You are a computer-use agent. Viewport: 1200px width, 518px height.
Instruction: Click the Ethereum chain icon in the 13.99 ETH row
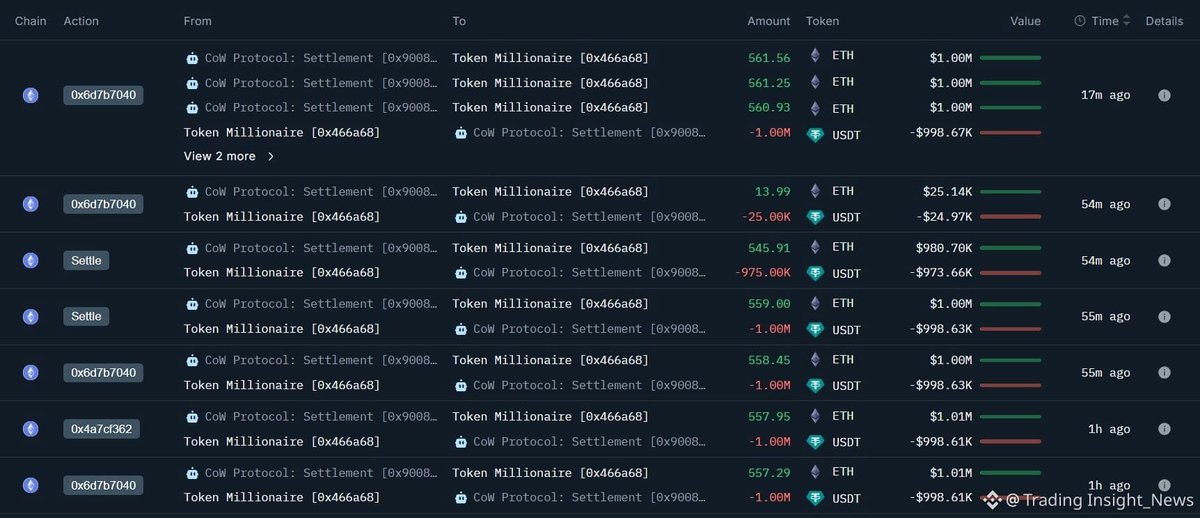pyautogui.click(x=30, y=204)
